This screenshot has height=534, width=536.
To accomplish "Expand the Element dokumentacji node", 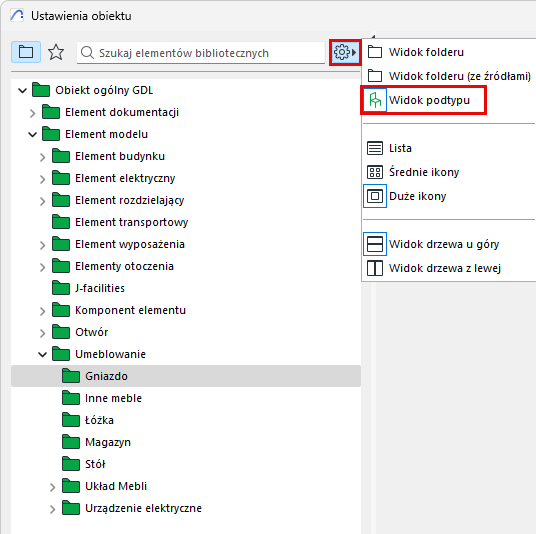I will pos(32,113).
